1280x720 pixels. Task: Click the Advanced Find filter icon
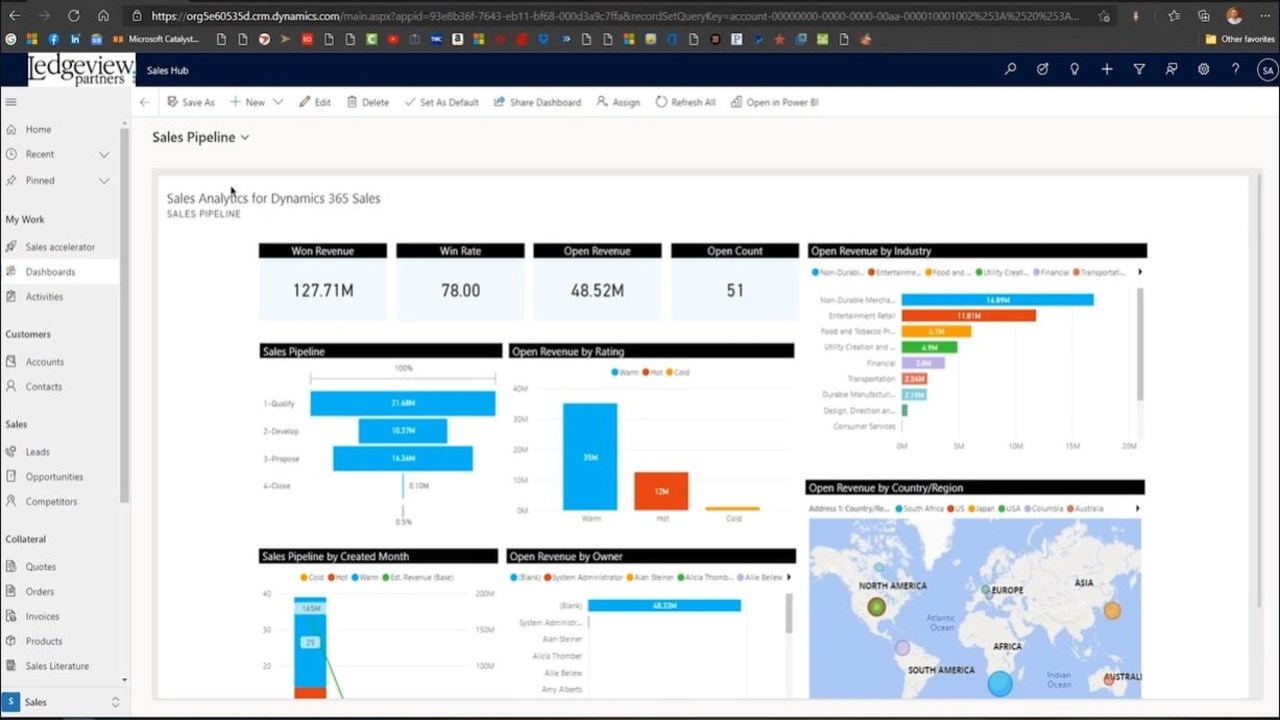(1139, 70)
